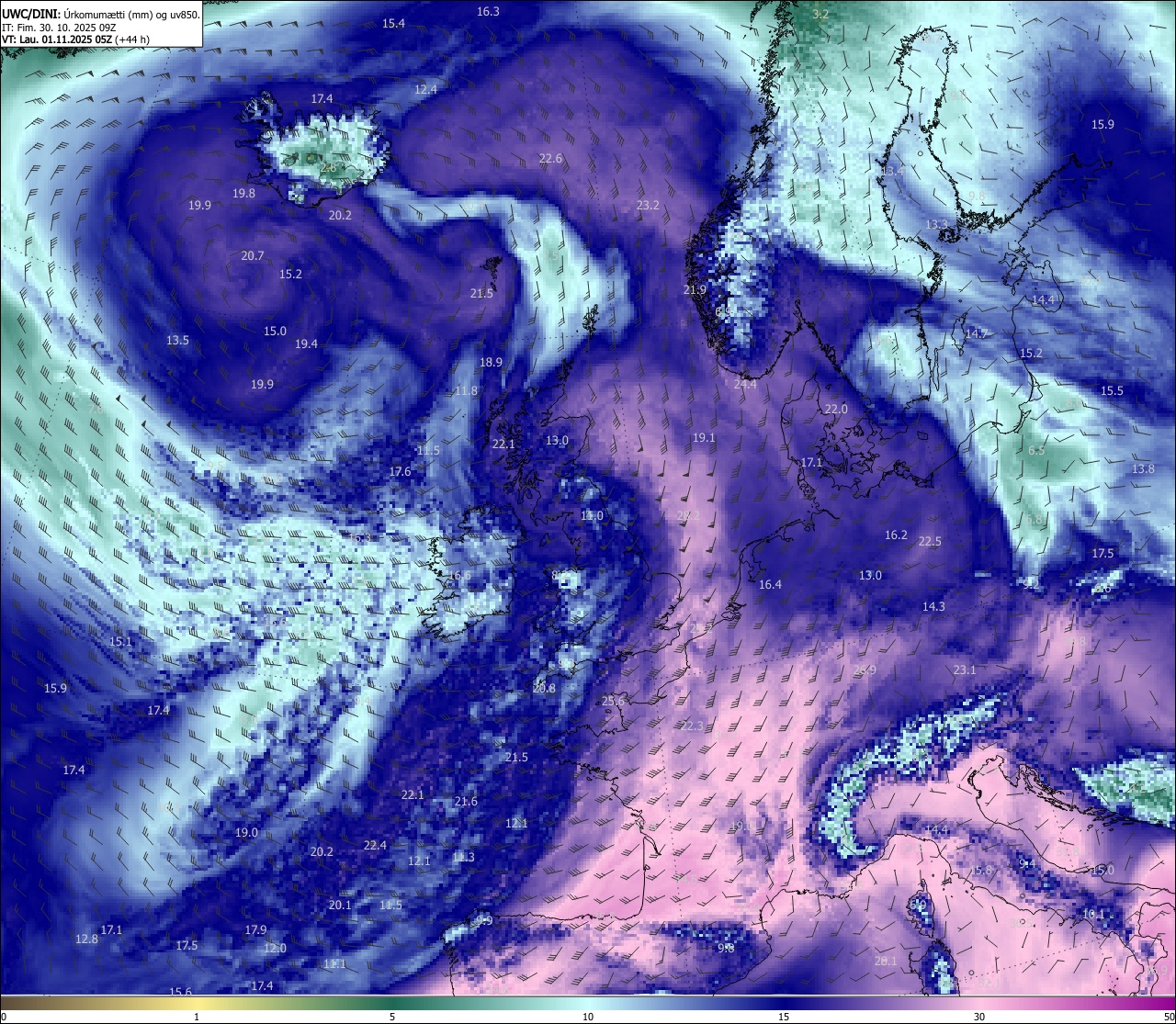1176x1024 pixels.
Task: Click the 22.0 value over northern Denmark
Action: tap(835, 410)
